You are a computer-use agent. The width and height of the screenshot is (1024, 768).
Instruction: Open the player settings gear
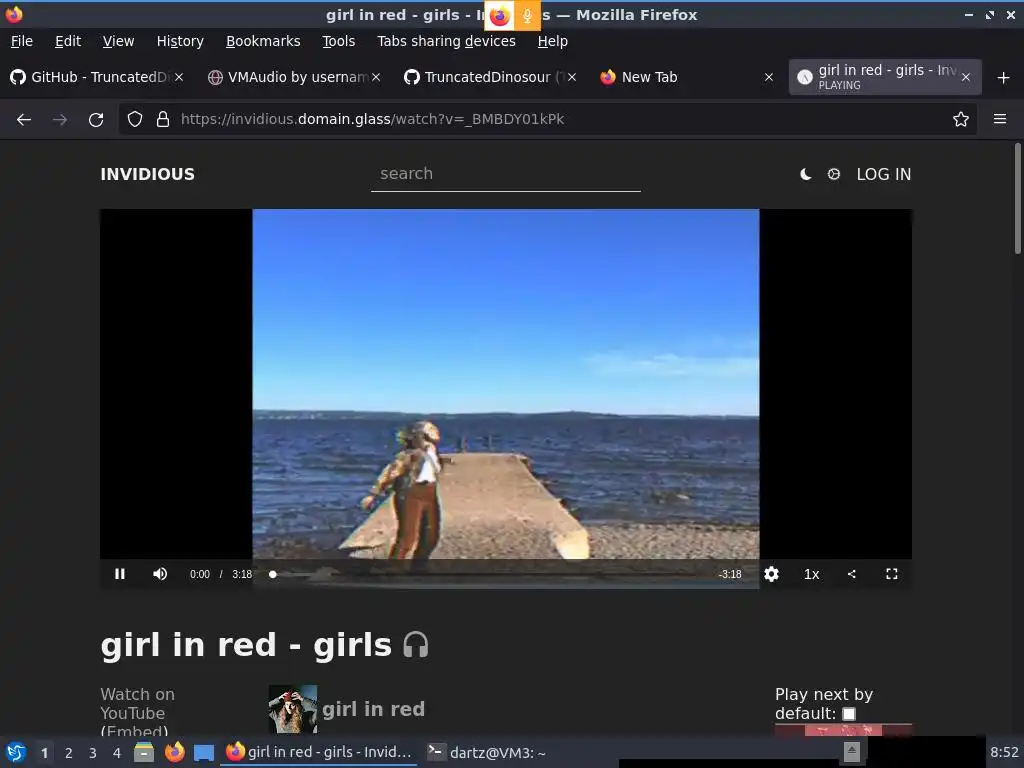pos(771,574)
